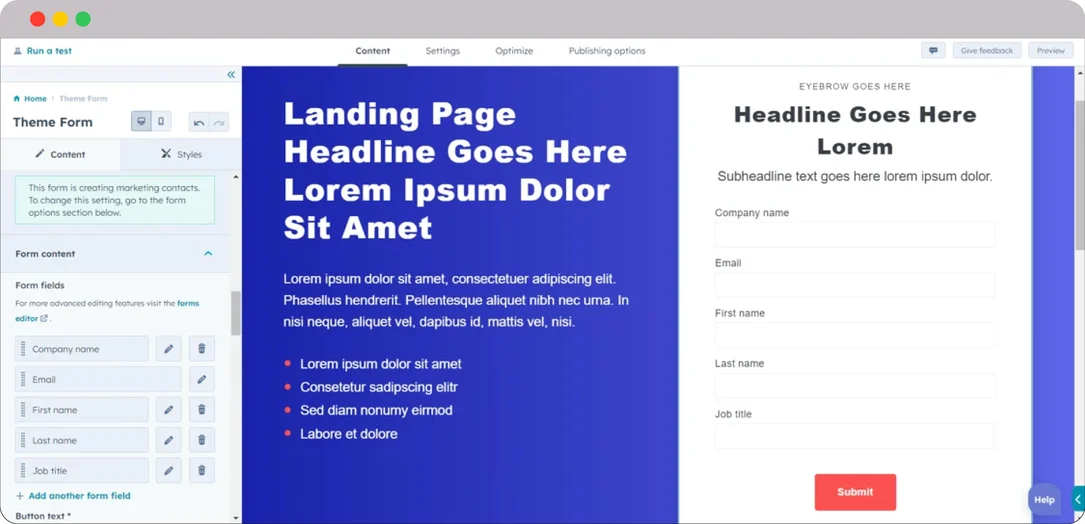
Task: Click Run a test link
Action: pos(48,51)
